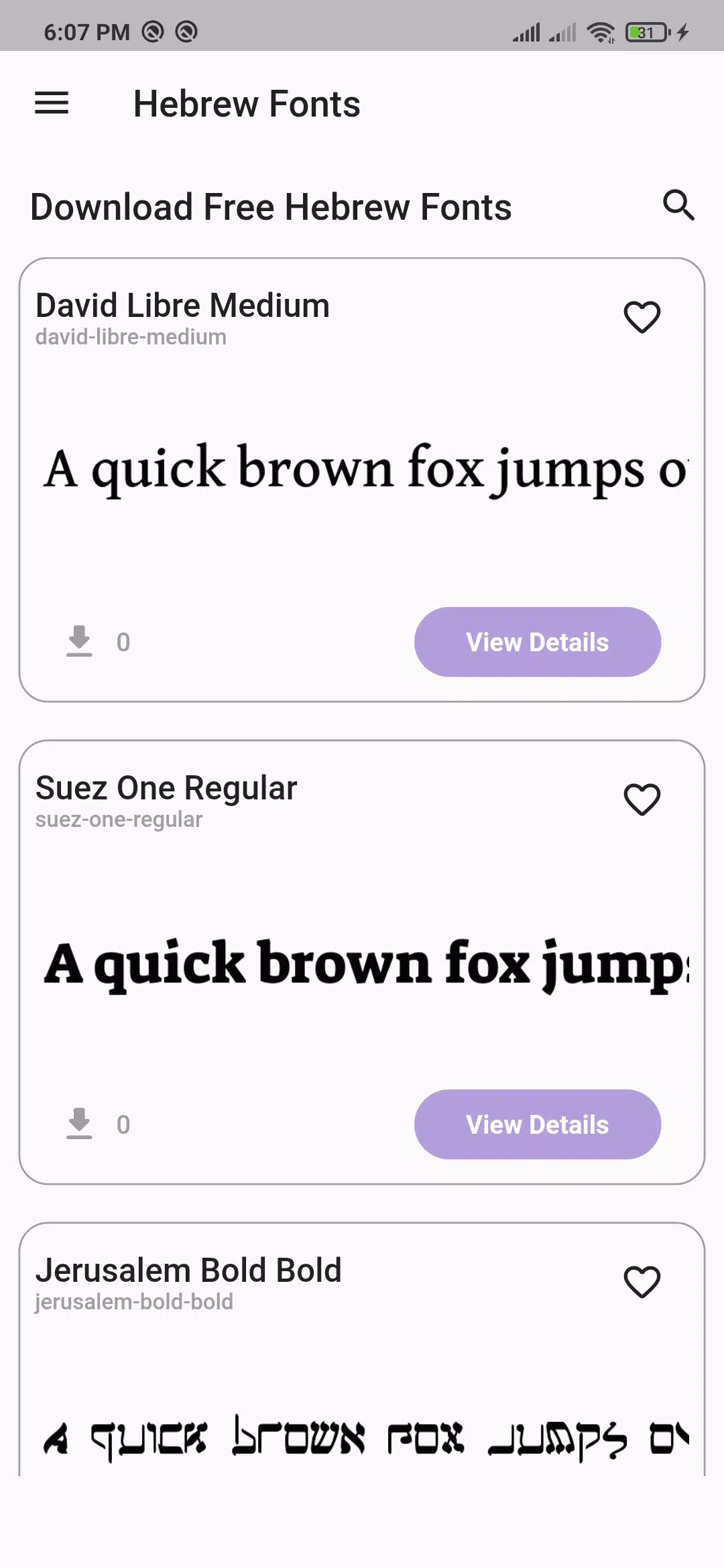Click the download icon under Suez One Regular

[x=78, y=1124]
